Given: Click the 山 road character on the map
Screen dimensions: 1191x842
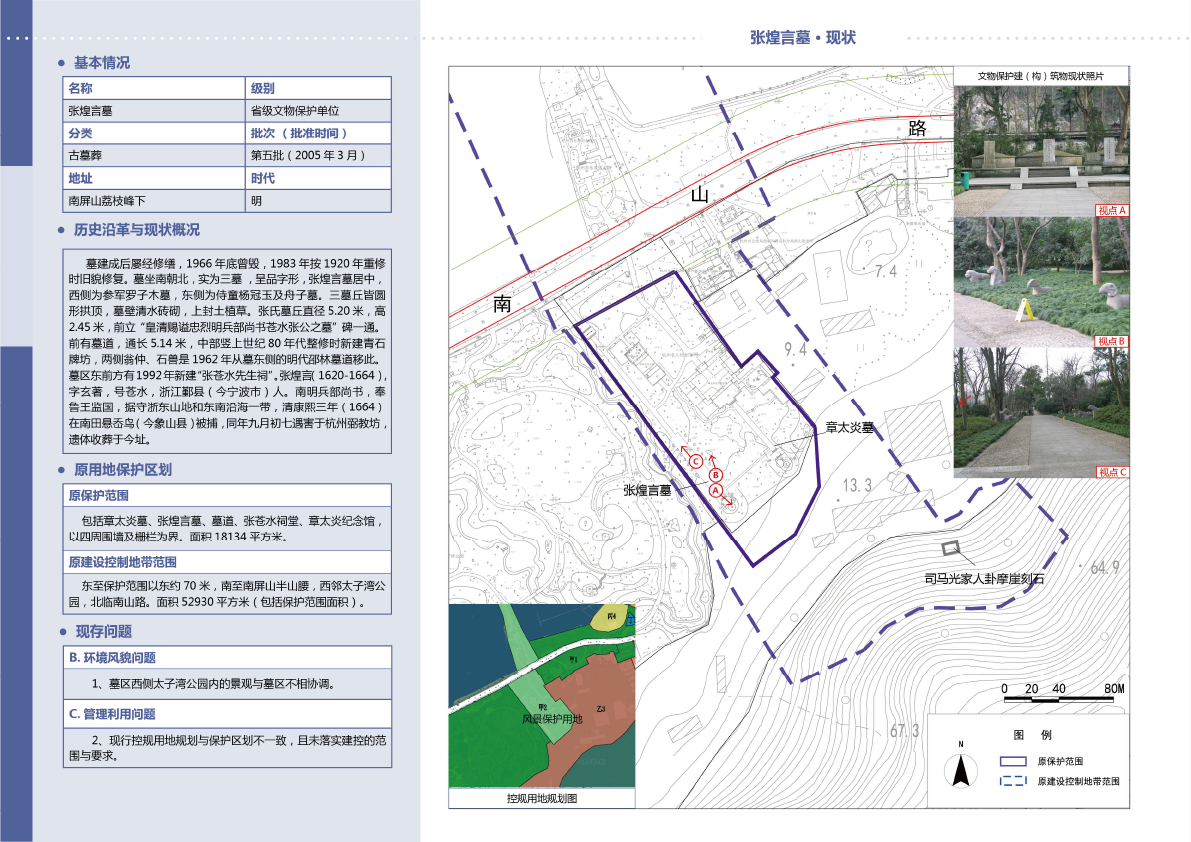Looking at the screenshot, I should click(x=700, y=194).
